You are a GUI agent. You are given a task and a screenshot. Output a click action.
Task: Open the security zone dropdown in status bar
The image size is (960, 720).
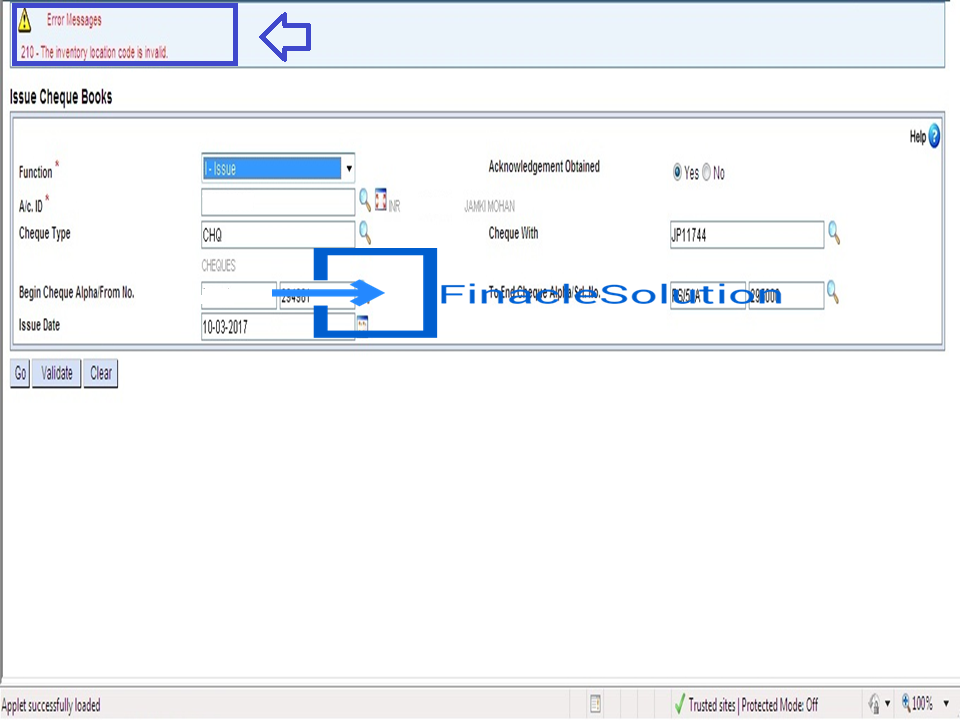click(888, 704)
